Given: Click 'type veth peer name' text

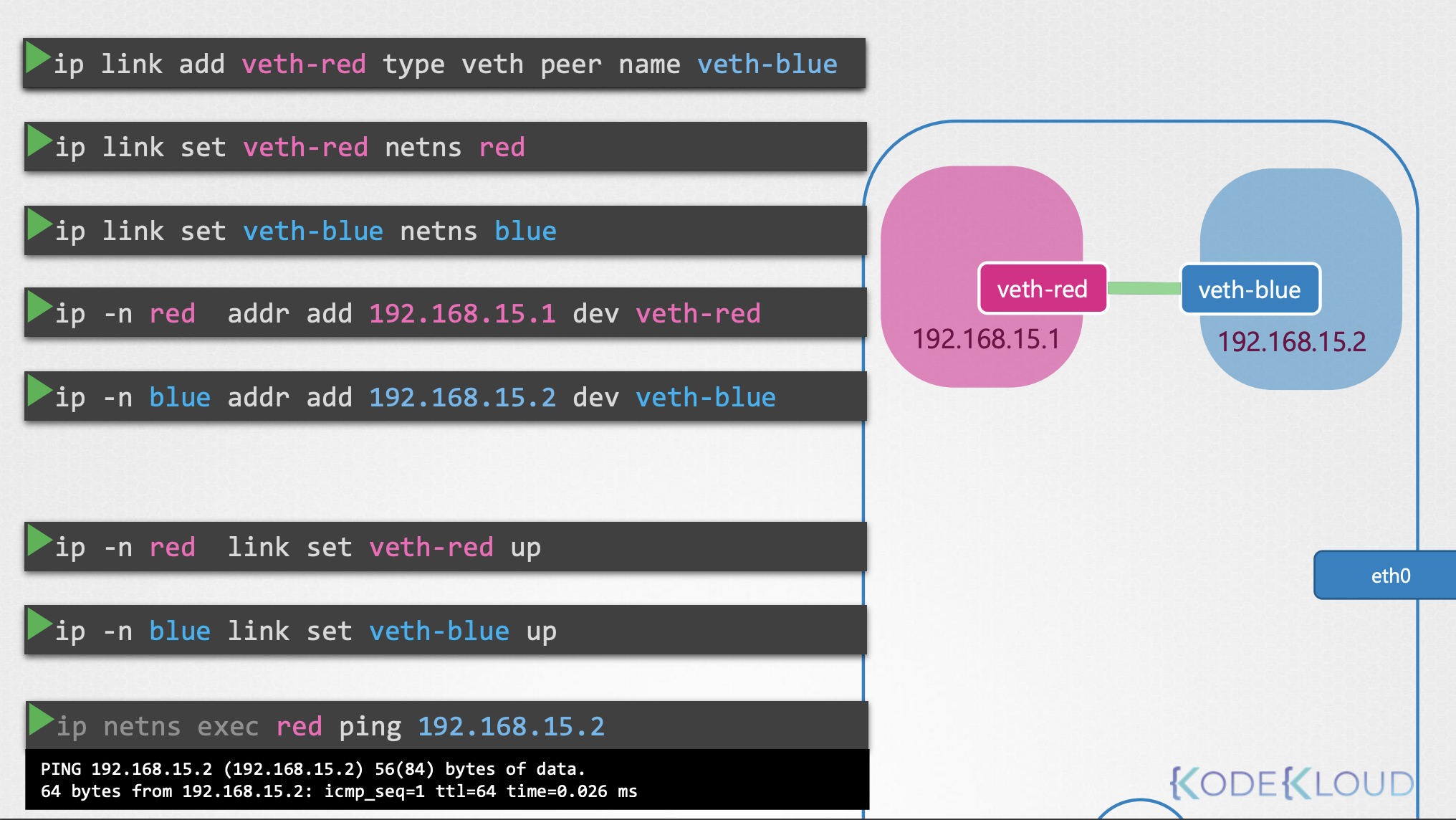Looking at the screenshot, I should click(x=532, y=66).
